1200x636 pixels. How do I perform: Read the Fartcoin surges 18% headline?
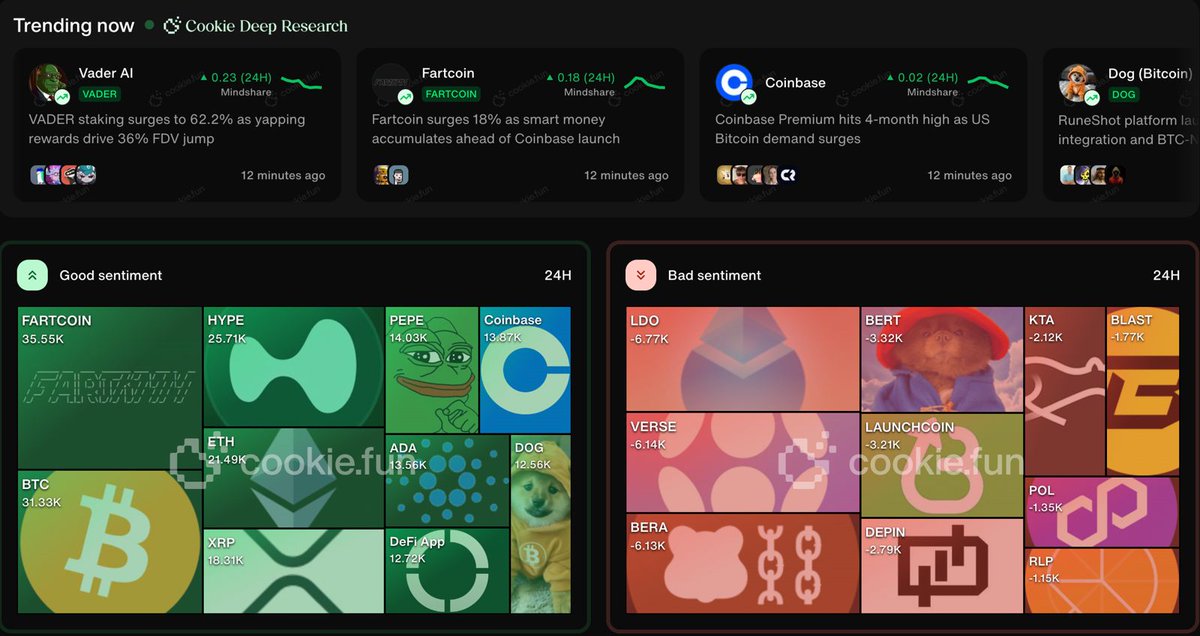[496, 129]
